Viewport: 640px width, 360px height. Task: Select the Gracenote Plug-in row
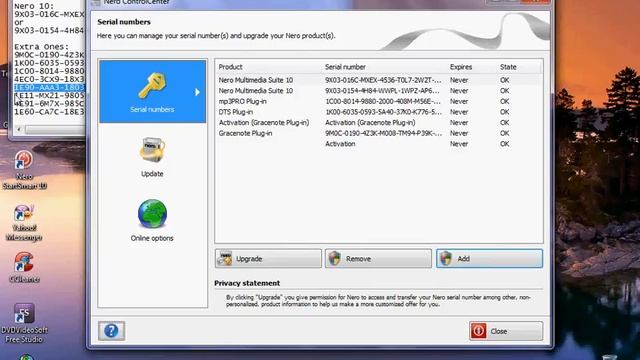pyautogui.click(x=379, y=133)
